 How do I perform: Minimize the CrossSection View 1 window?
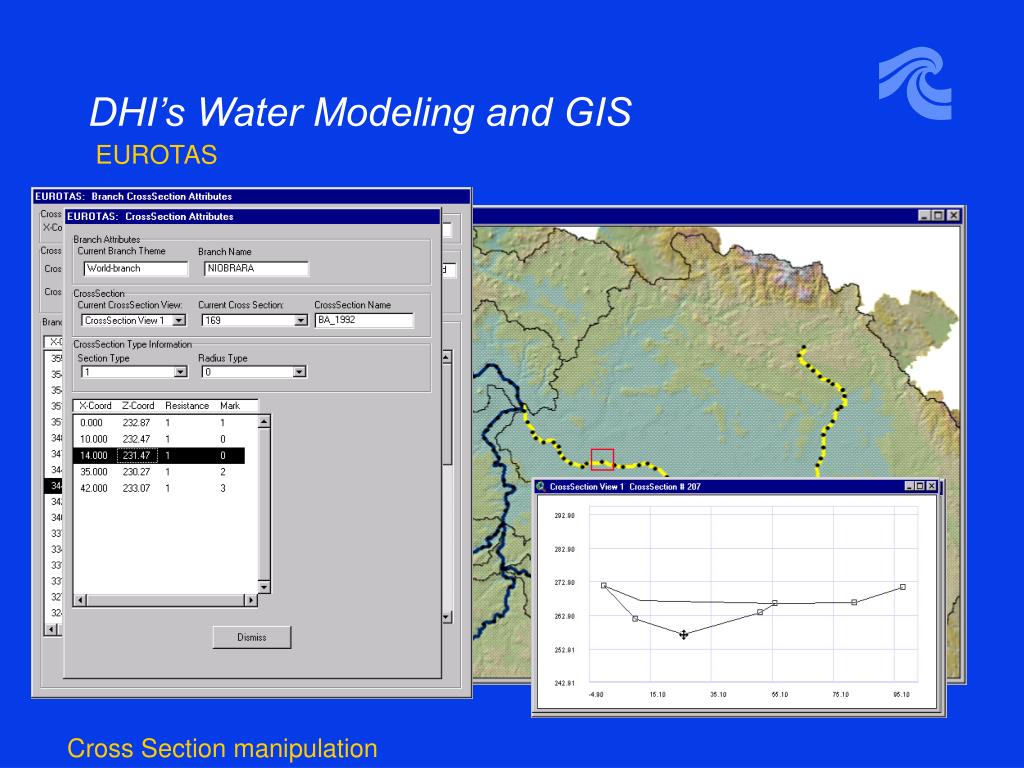pos(908,487)
